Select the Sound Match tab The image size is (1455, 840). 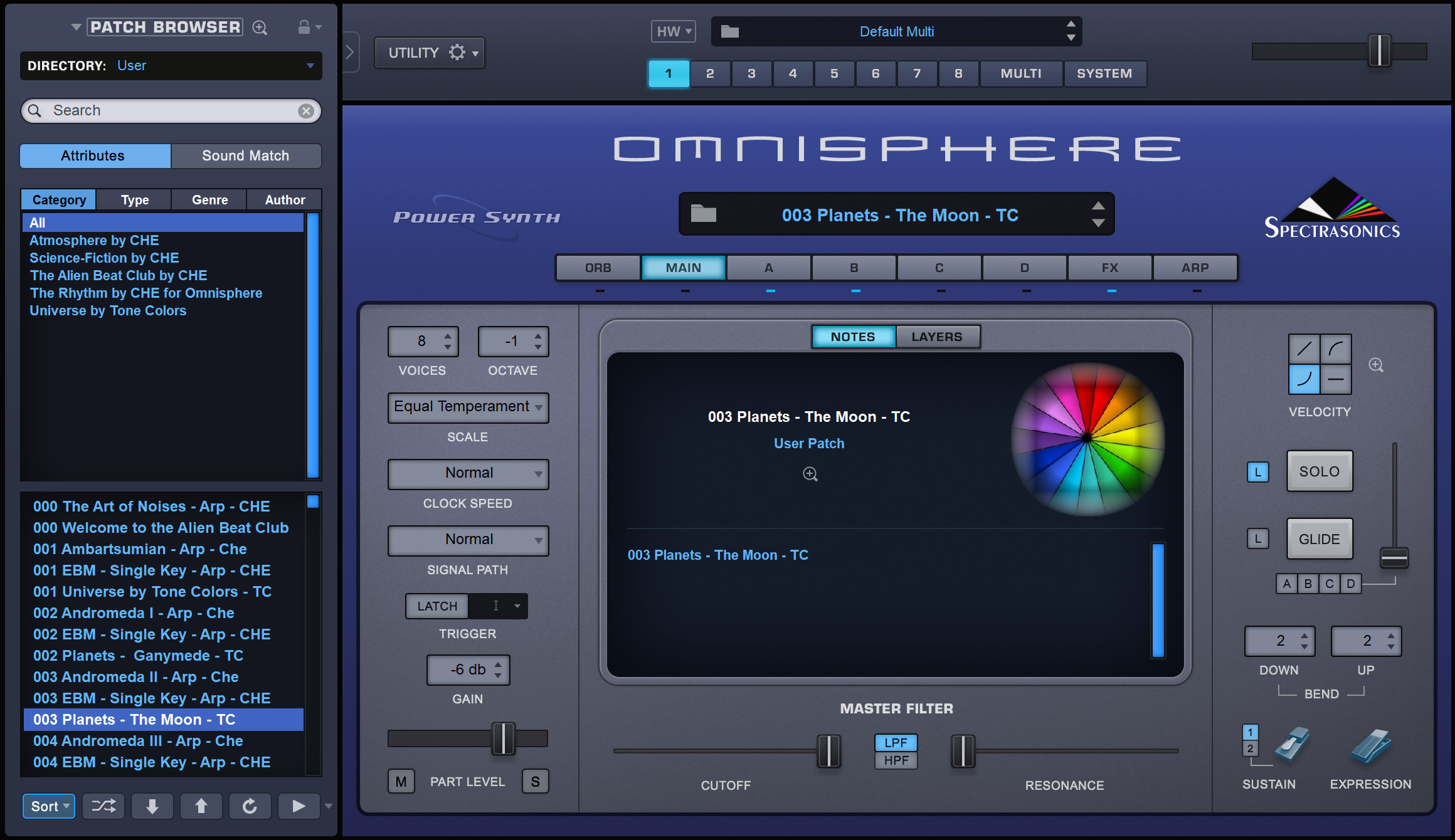(x=246, y=156)
